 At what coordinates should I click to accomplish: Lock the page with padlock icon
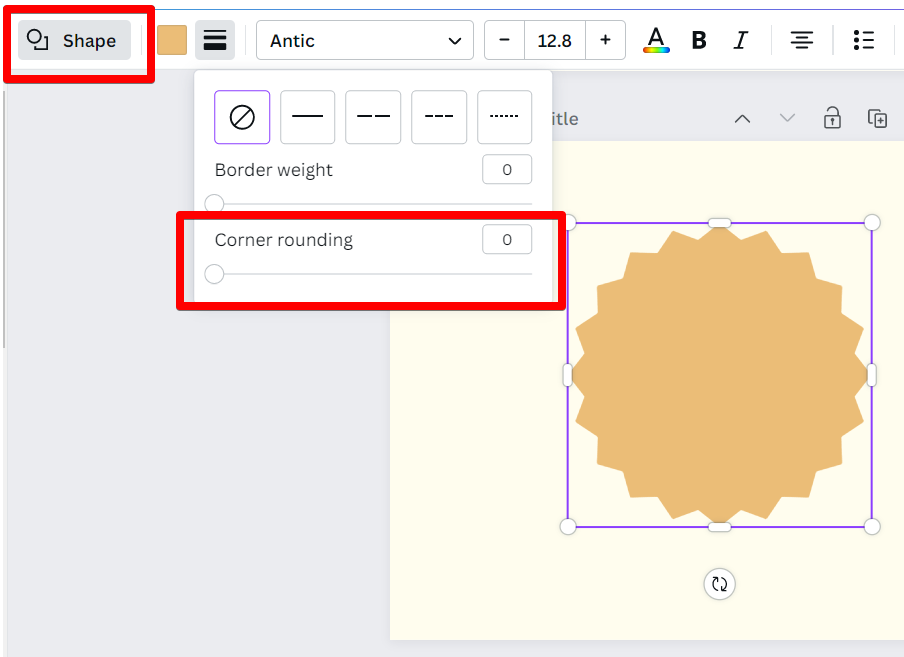[x=832, y=118]
